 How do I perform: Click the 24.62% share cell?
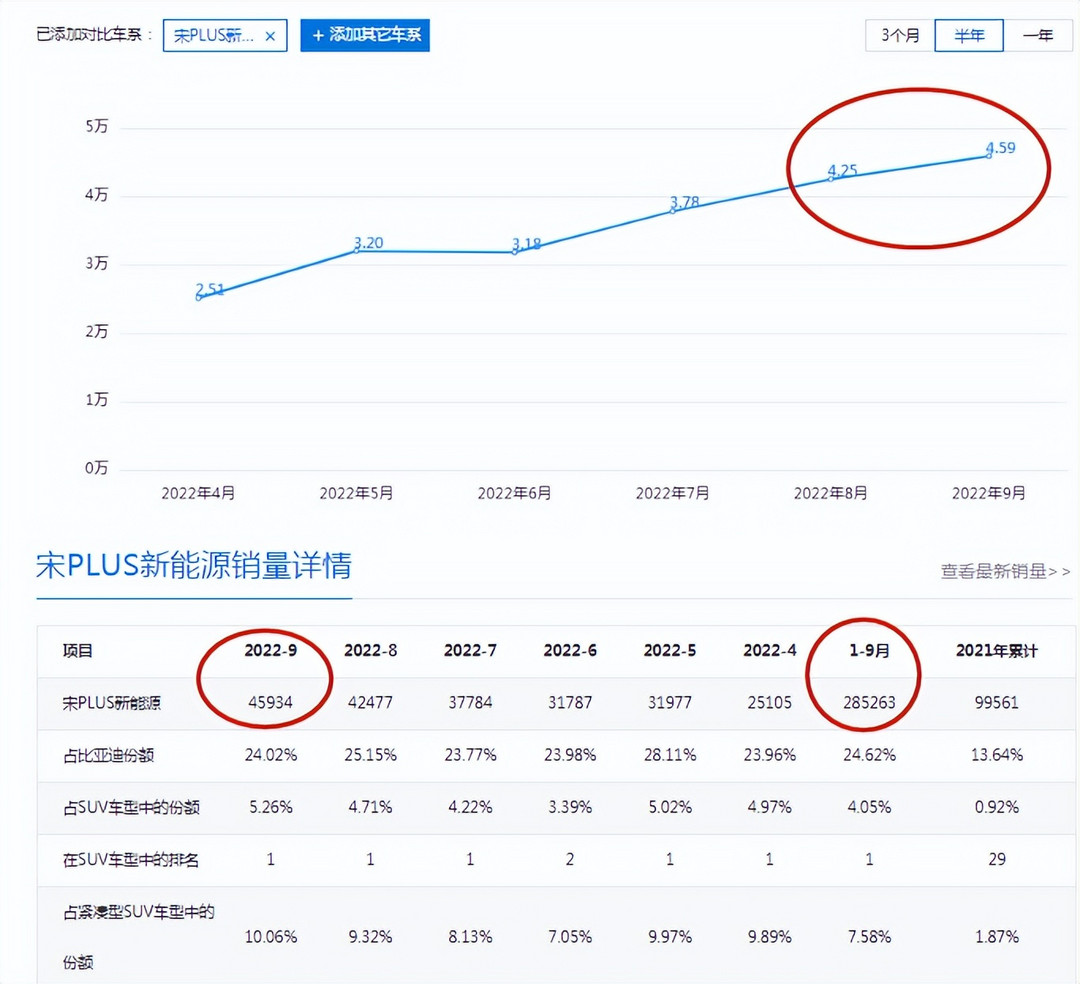pos(869,755)
